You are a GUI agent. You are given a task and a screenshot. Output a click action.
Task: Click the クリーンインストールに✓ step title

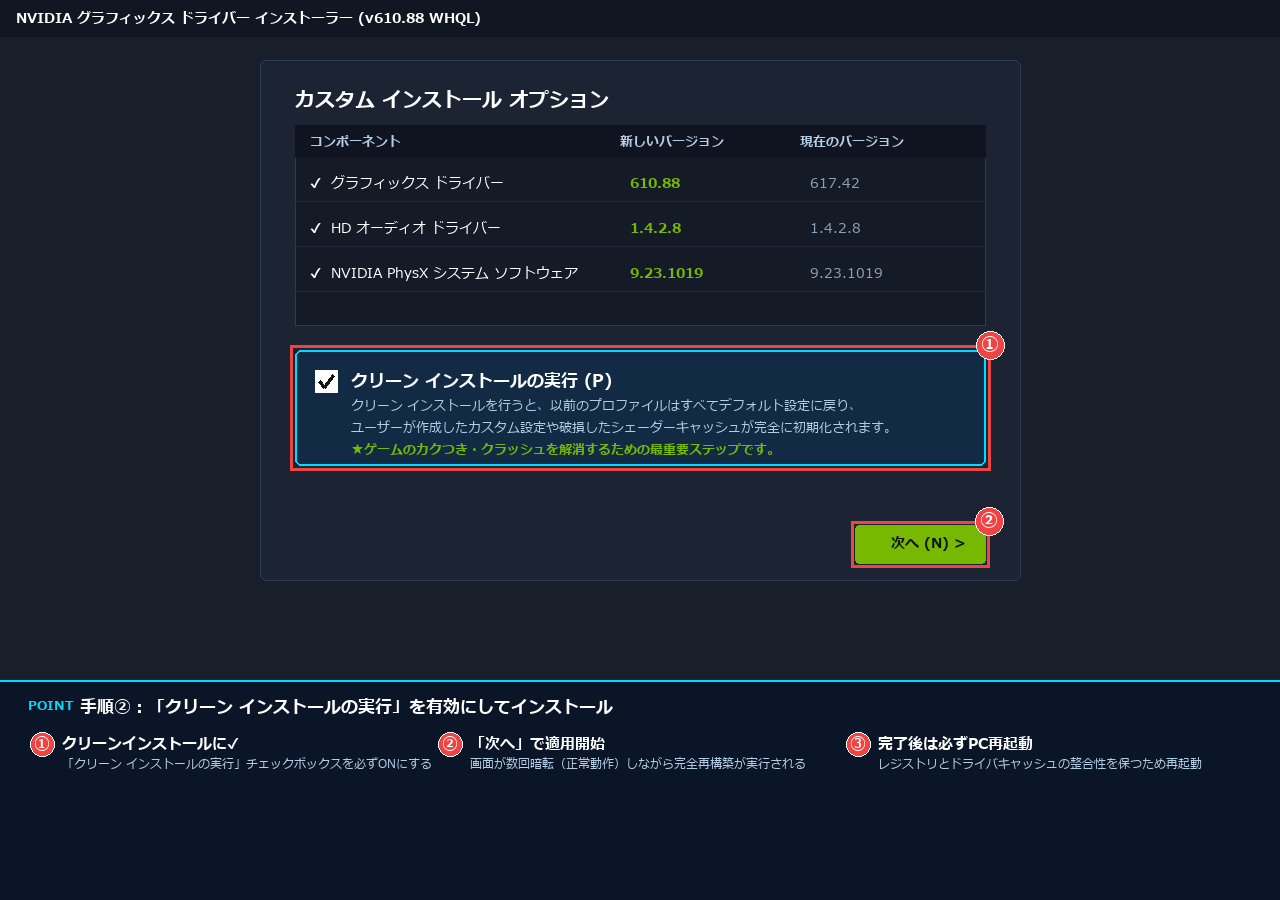(x=151, y=743)
